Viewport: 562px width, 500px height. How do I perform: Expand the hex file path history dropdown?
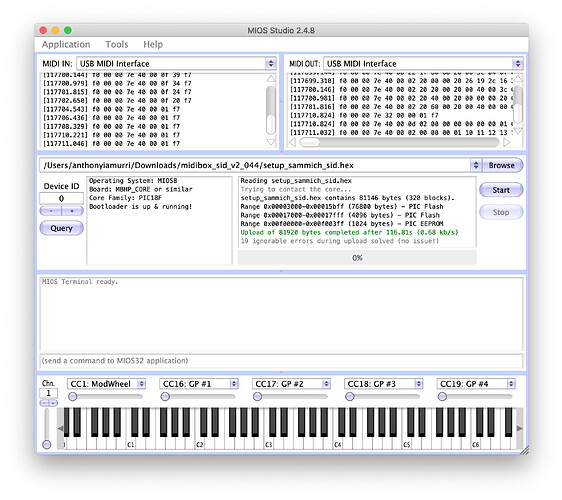point(476,165)
